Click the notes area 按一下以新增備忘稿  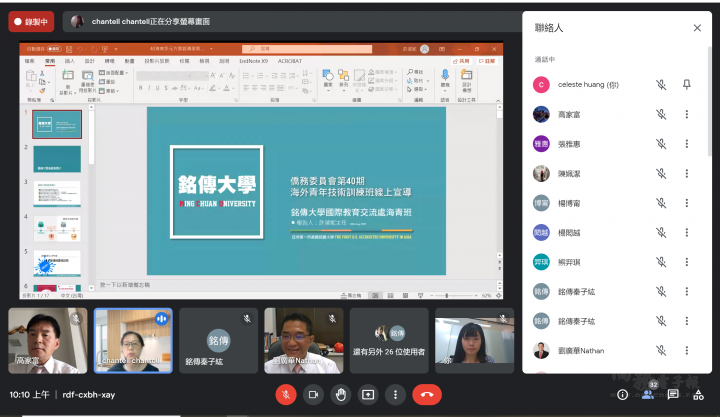pyautogui.click(x=125, y=285)
